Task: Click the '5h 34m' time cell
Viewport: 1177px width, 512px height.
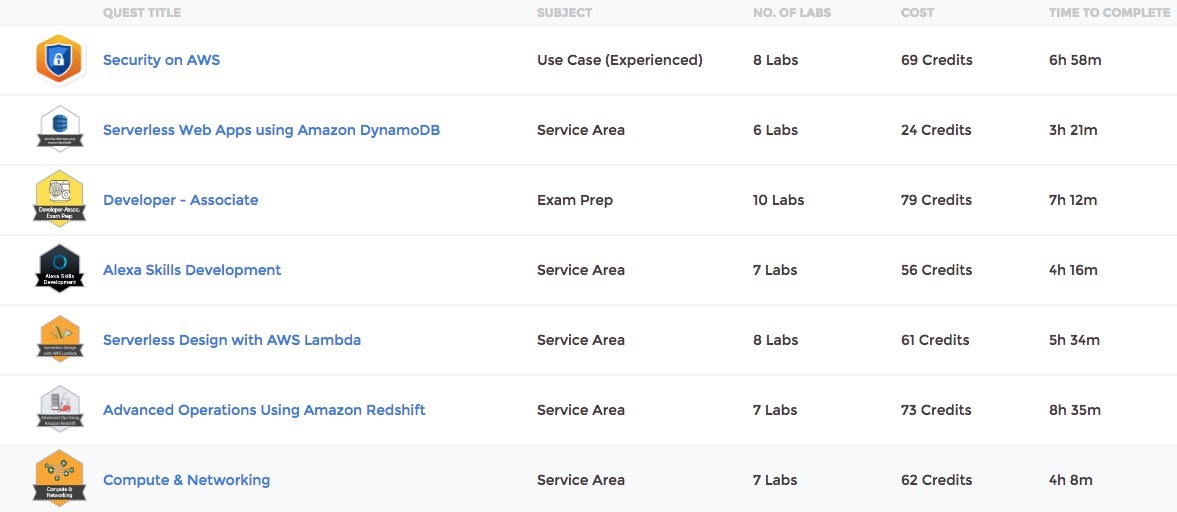Action: point(1074,340)
